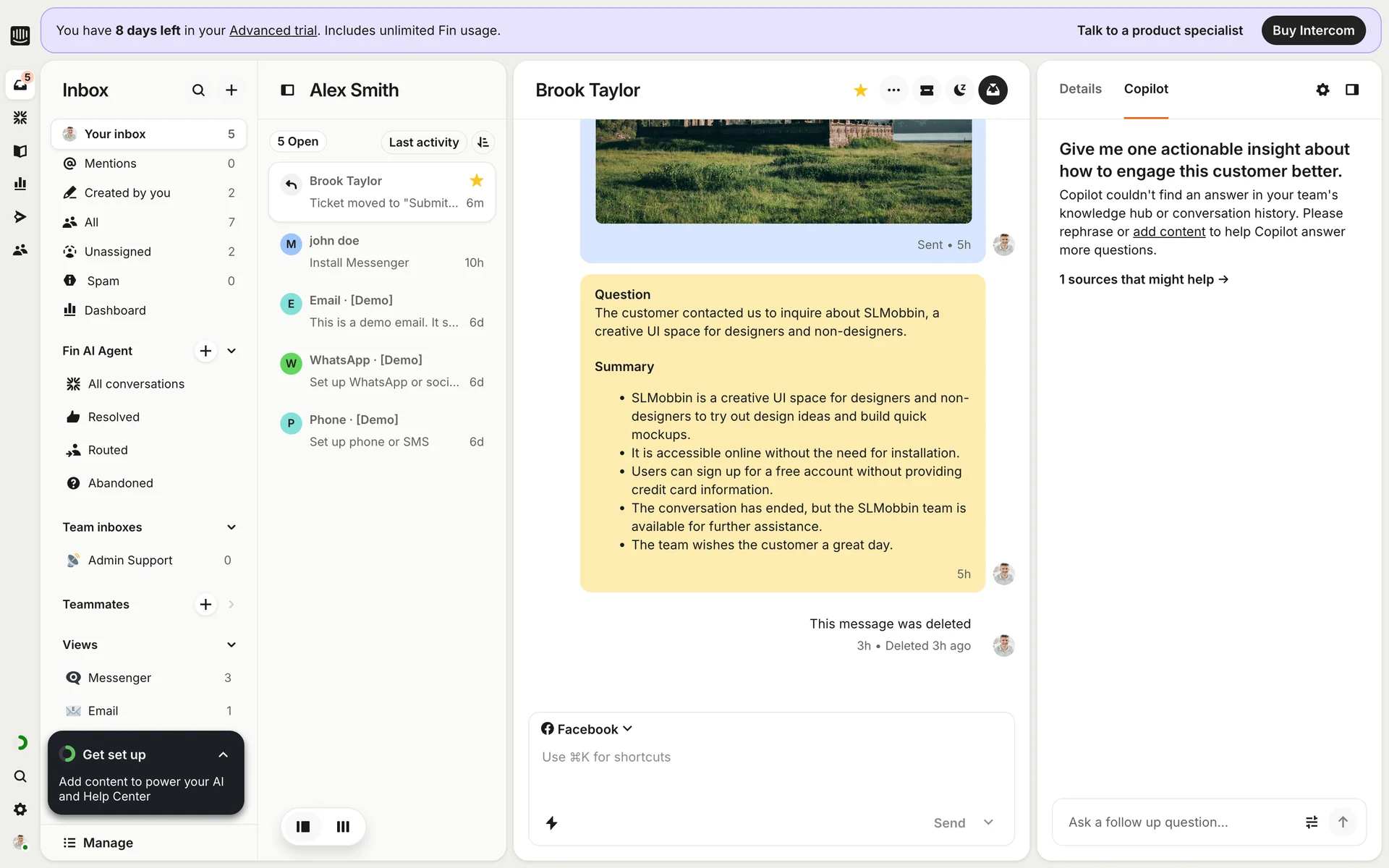Click the Get set up progress circle
The height and width of the screenshot is (868, 1389).
(68, 754)
